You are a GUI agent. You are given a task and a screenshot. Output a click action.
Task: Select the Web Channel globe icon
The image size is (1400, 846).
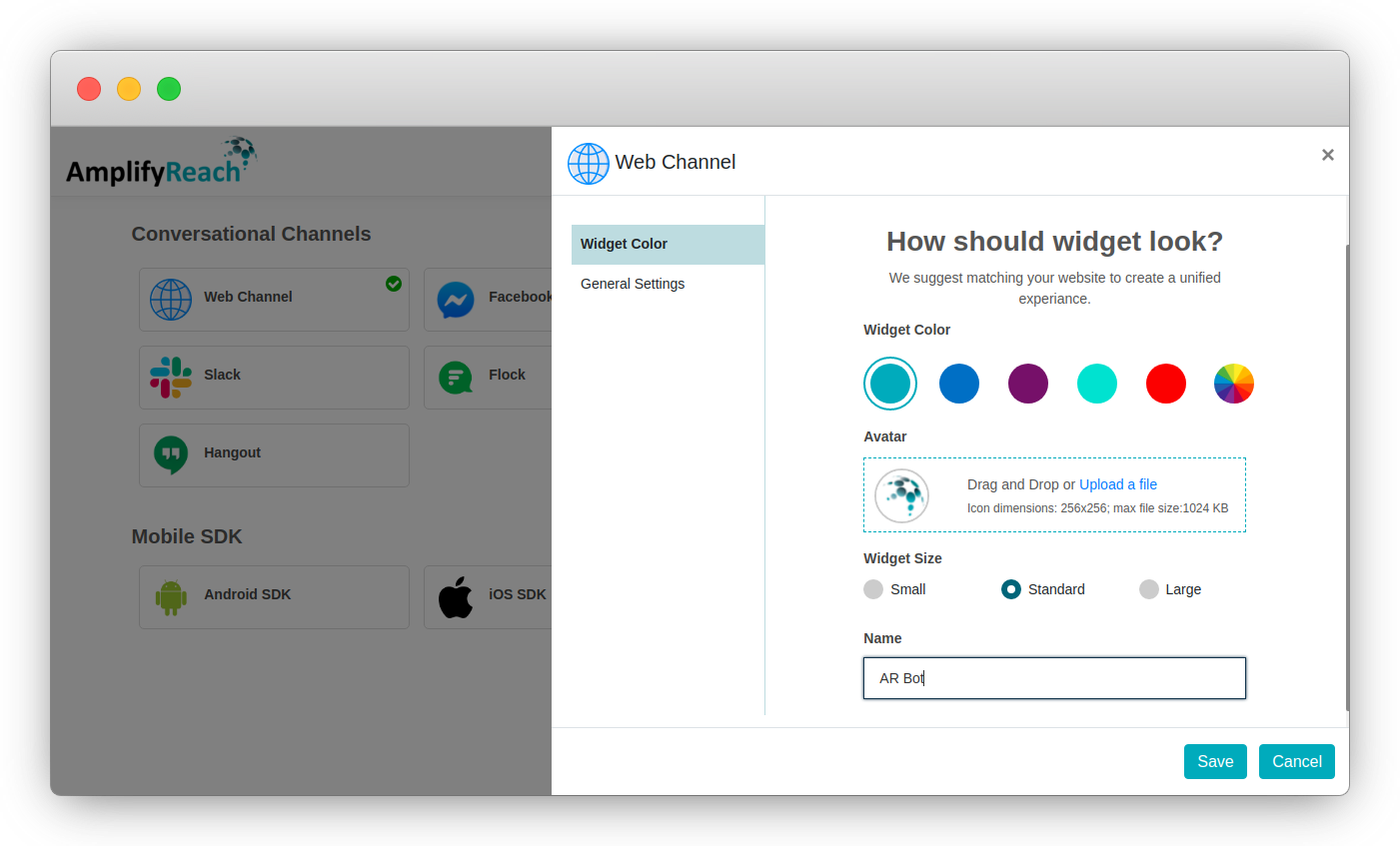171,297
